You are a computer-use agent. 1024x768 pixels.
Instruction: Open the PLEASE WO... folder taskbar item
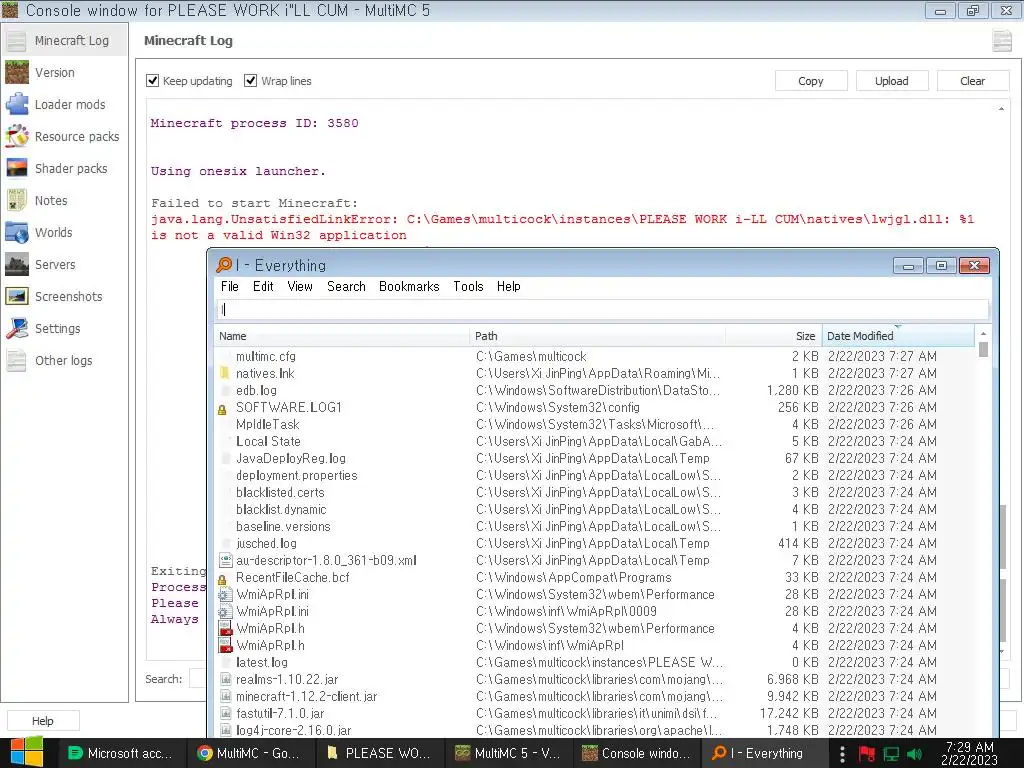pos(379,753)
